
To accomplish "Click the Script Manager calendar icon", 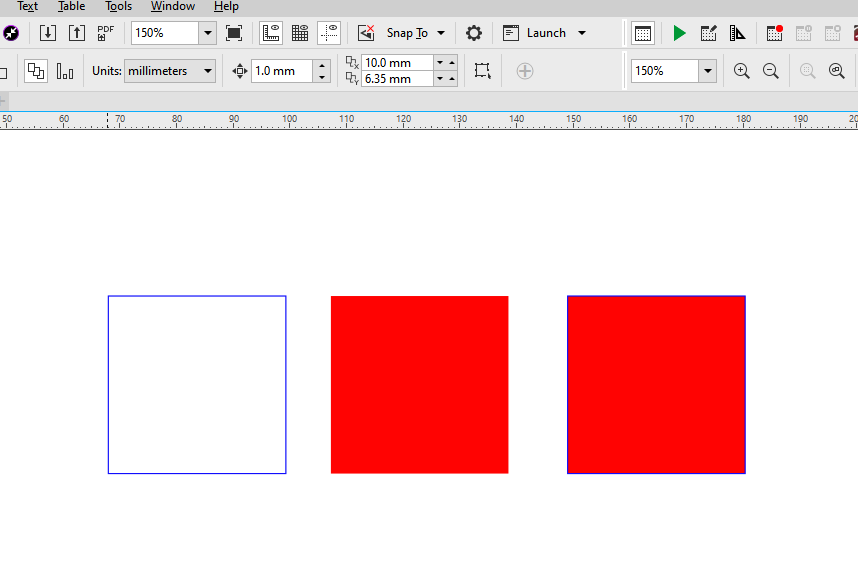I will pos(643,33).
